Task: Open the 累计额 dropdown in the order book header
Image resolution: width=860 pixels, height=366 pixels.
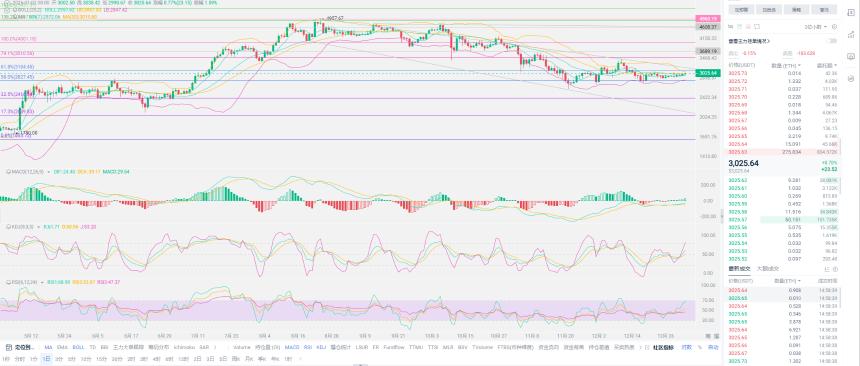Action: click(x=827, y=65)
